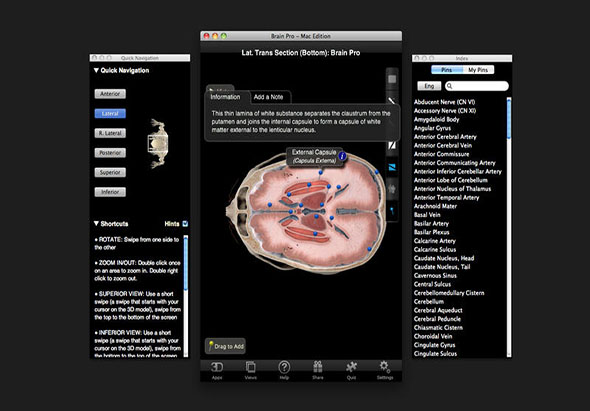Switch to My Pins tab in Index
This screenshot has width=590, height=411.
coord(478,70)
